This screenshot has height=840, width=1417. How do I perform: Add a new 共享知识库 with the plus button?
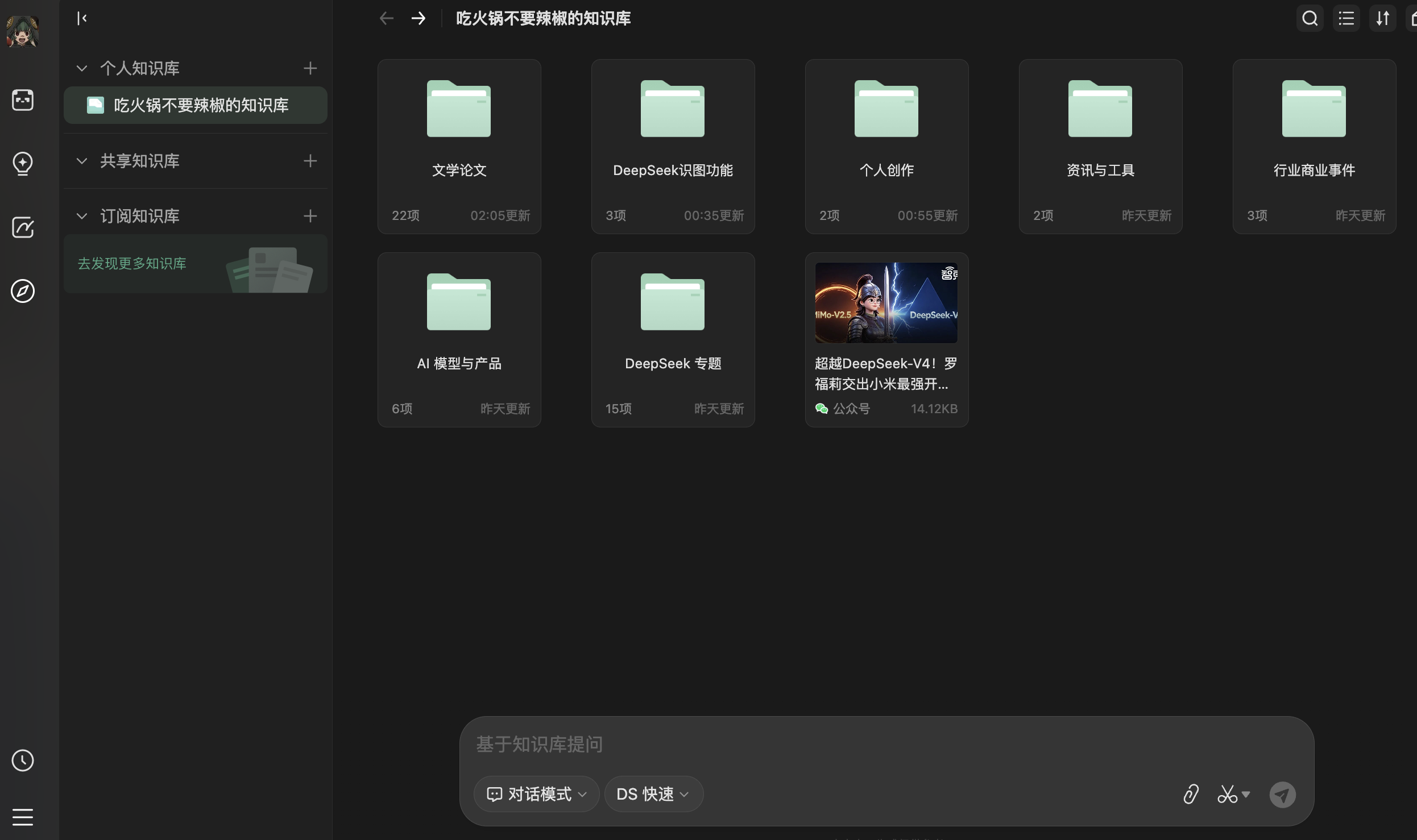310,161
